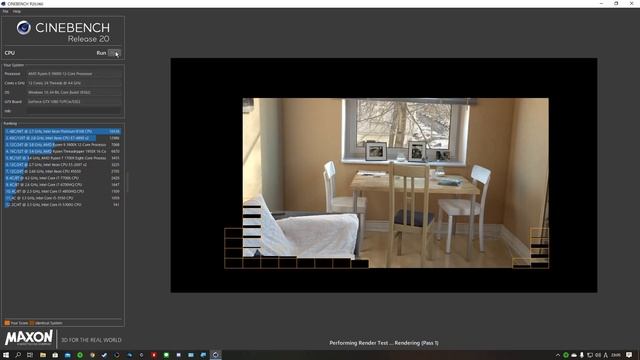
Task: Open the red square taskbar icon
Action: (154, 355)
